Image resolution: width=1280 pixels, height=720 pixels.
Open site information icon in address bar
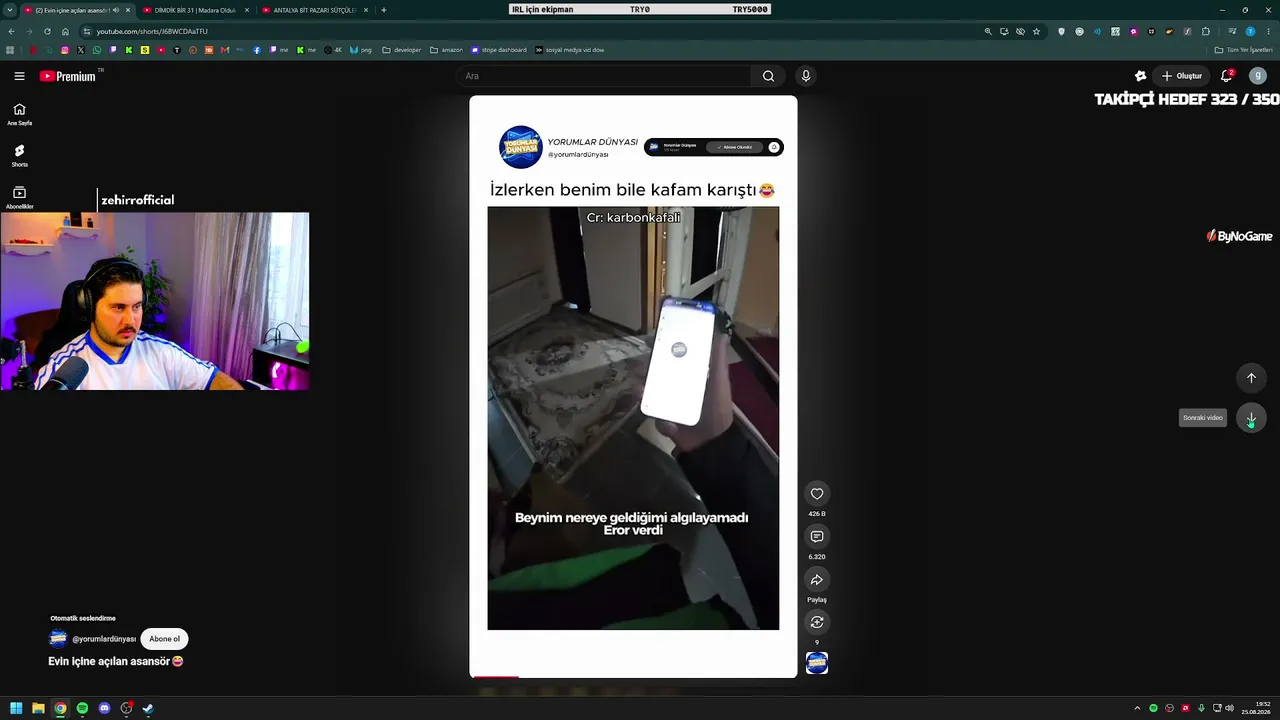pyautogui.click(x=87, y=31)
